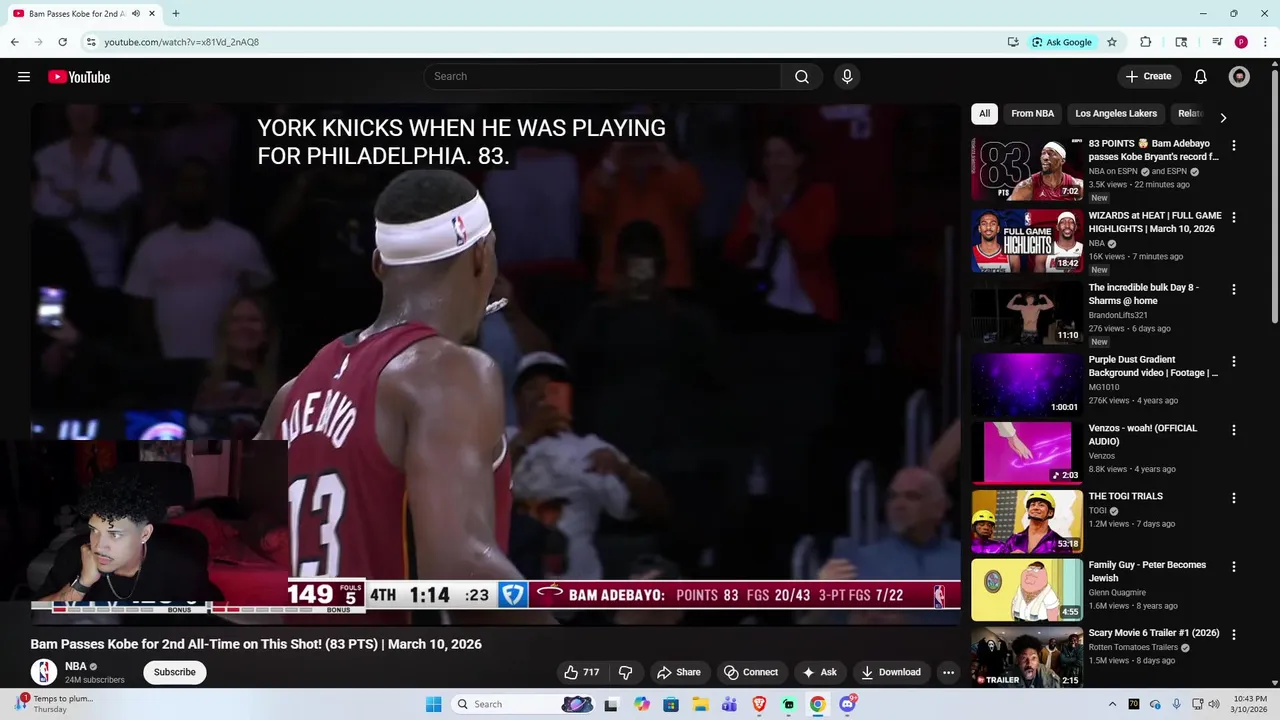
Task: Click the magnifier search button beside the search box
Action: pyautogui.click(x=802, y=77)
